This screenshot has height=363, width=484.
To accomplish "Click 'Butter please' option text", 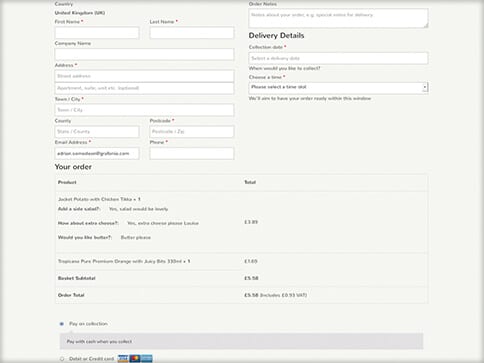I will click(x=136, y=237).
